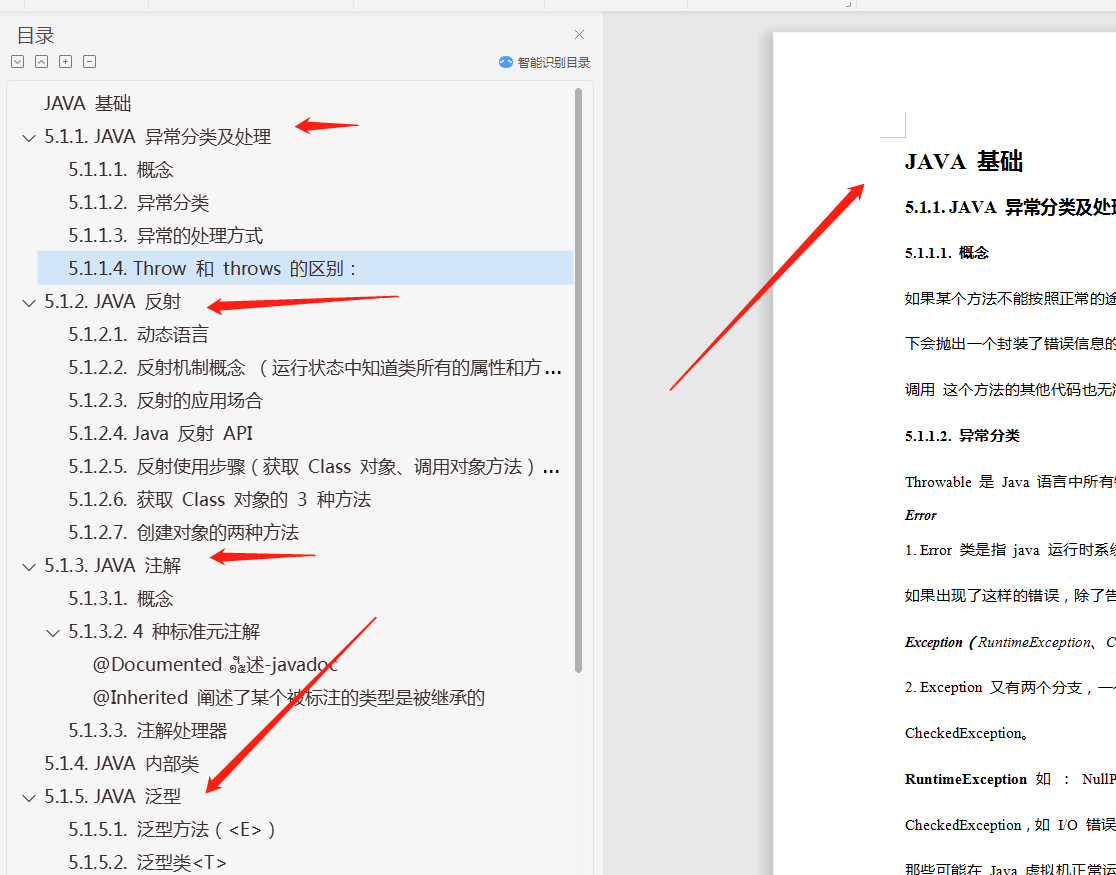The width and height of the screenshot is (1116, 875).
Task: Select outline entry 5.1.1.1. 概念
Action: [x=121, y=169]
